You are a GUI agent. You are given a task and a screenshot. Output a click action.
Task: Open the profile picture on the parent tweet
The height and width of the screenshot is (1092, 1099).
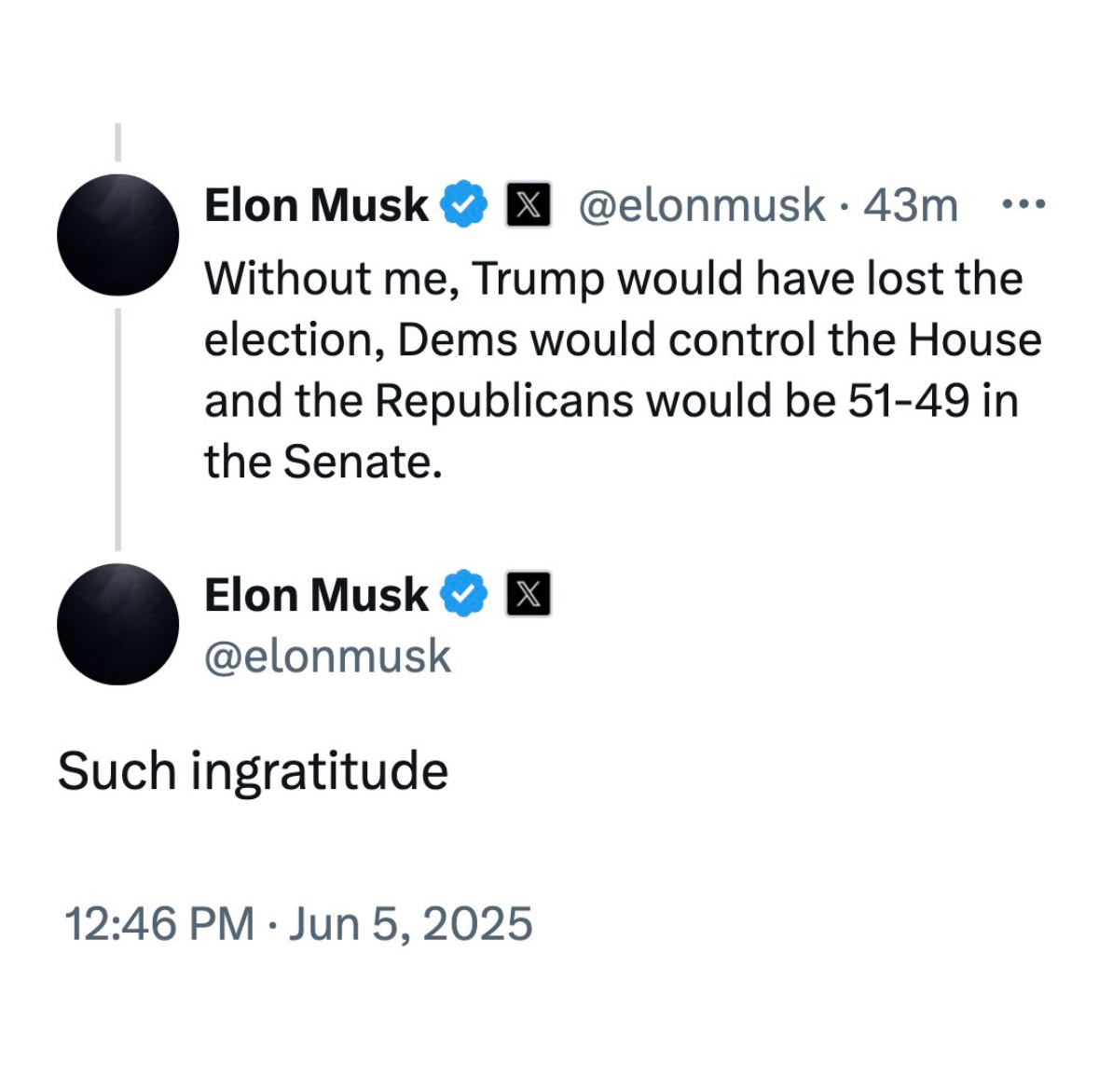[117, 235]
